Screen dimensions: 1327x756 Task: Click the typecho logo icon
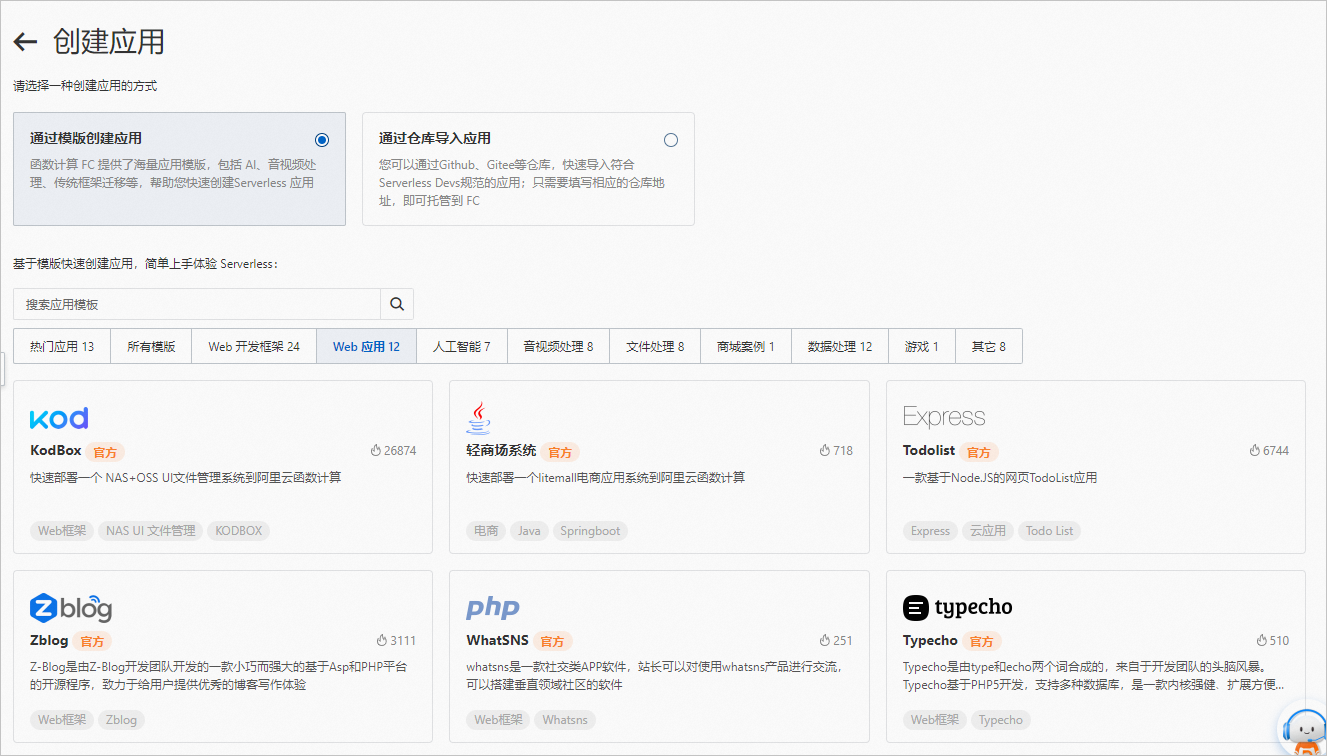tap(914, 607)
